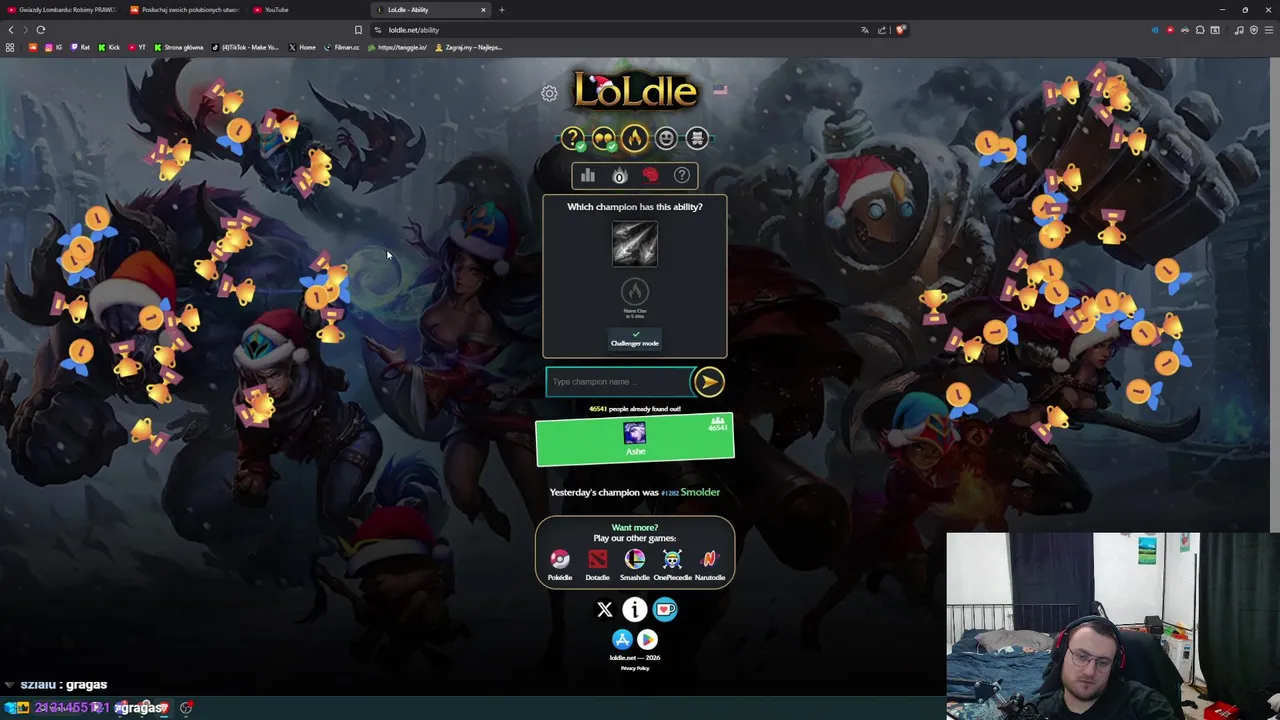Click the Name Clue hint icon
Image resolution: width=1280 pixels, height=720 pixels.
coord(635,291)
